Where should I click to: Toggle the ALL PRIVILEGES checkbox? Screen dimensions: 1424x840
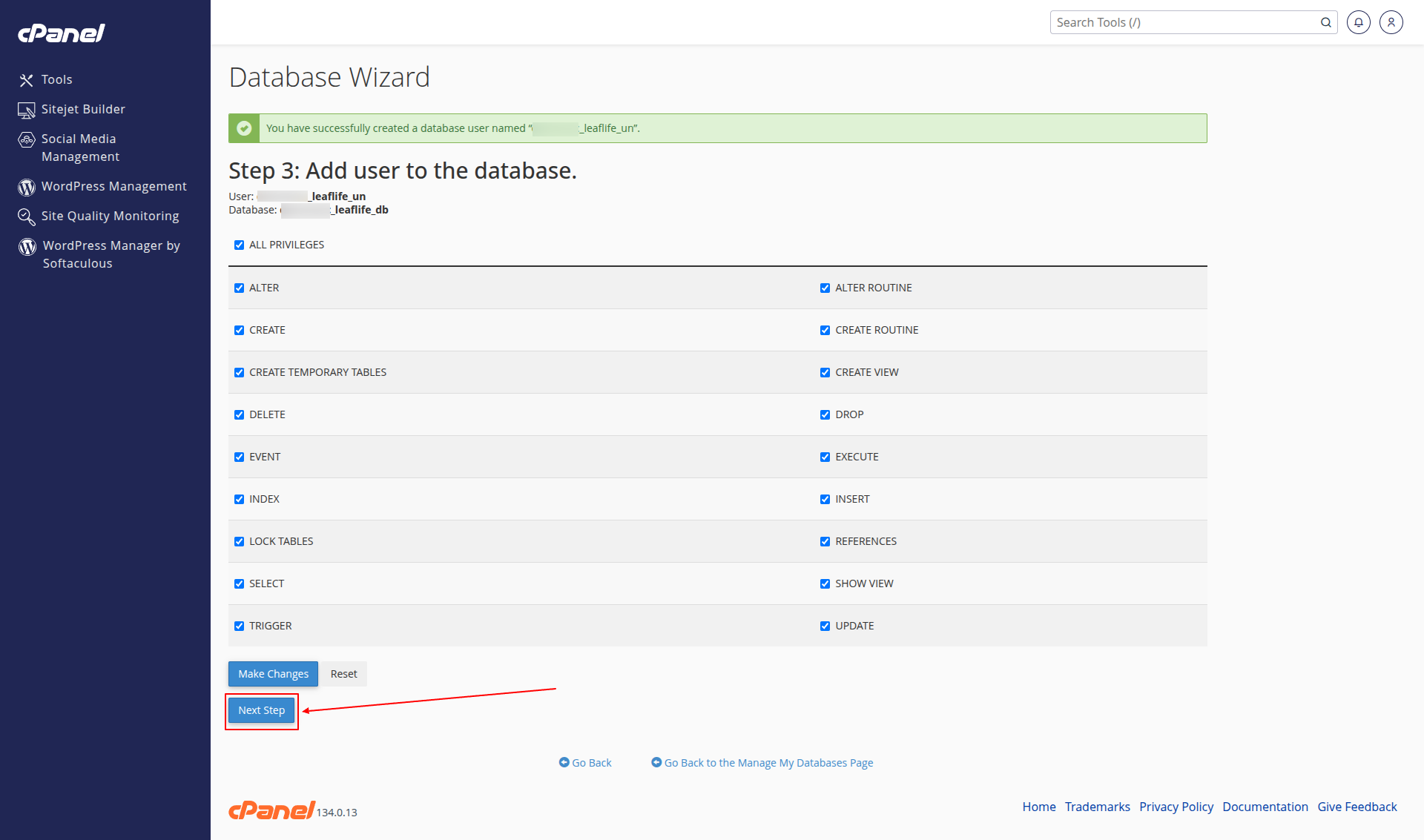(239, 245)
